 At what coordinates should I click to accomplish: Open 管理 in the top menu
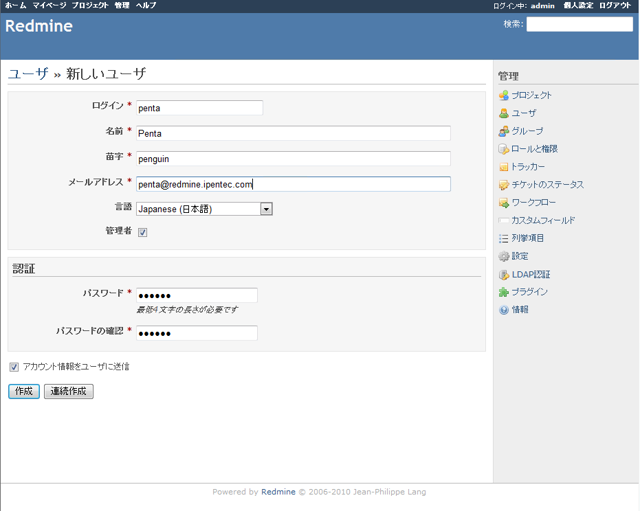tap(122, 5)
